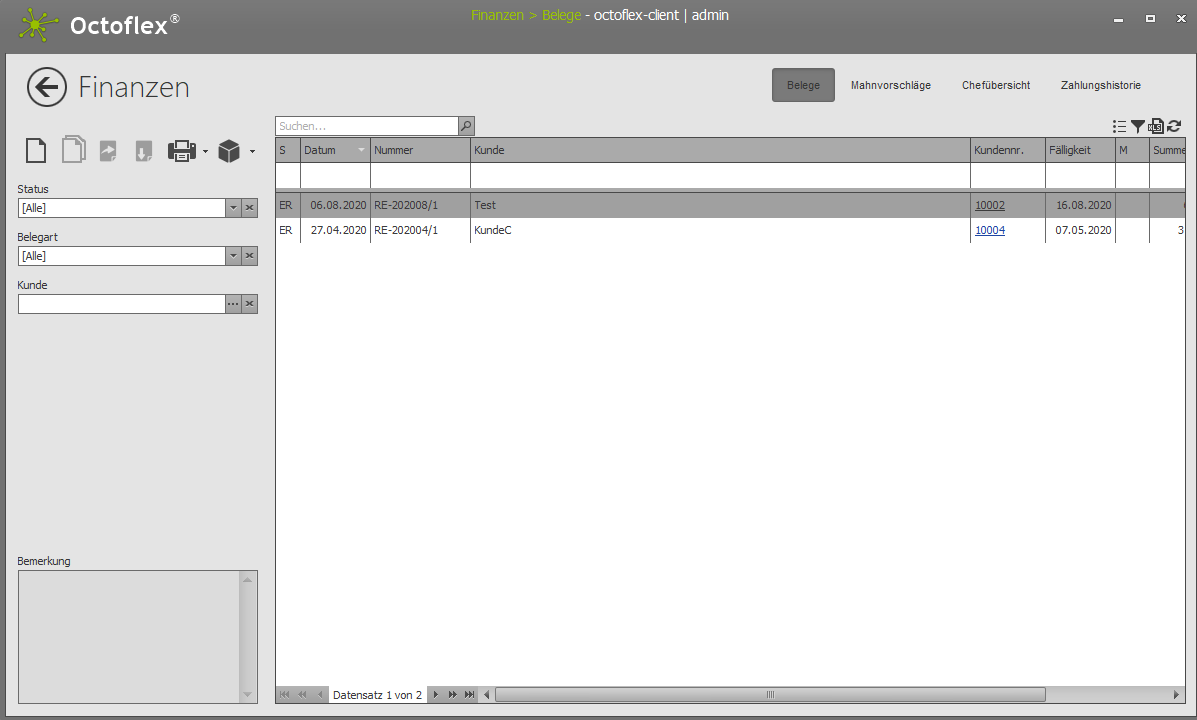Go to the next record in navigator
Image resolution: width=1197 pixels, height=720 pixels.
click(435, 694)
